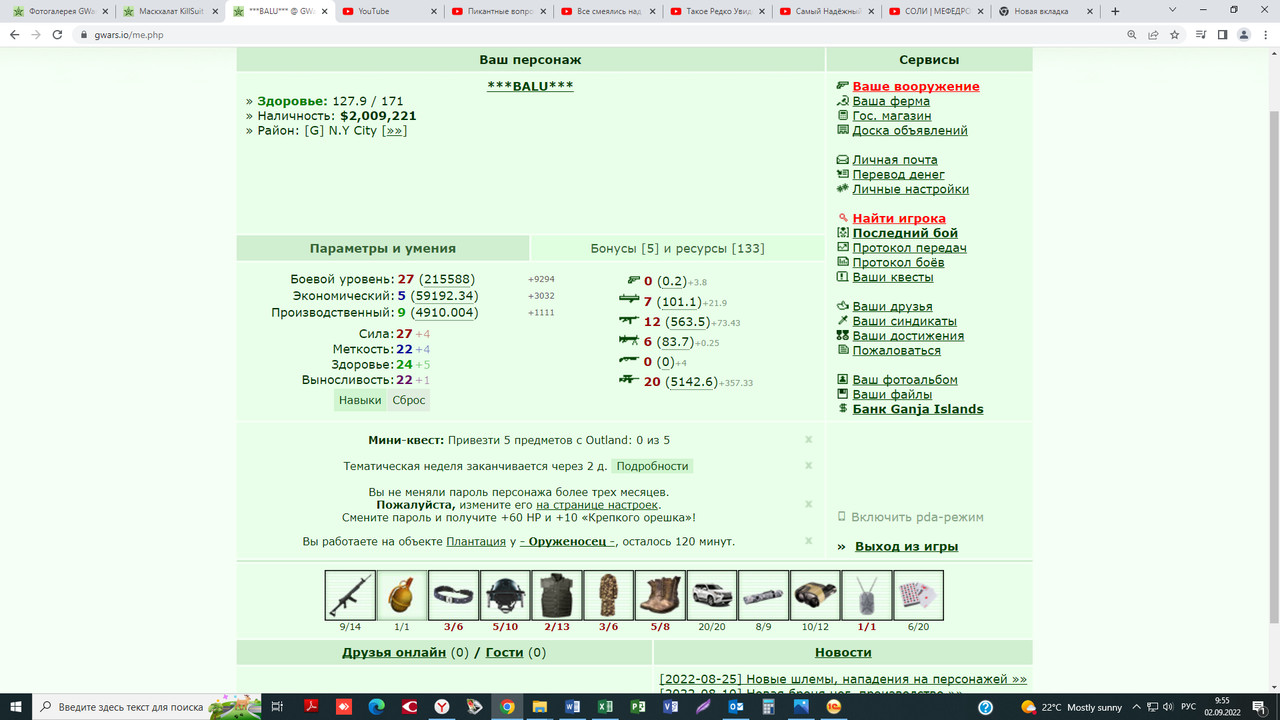Click the dollar icon beside Банк Ganja Islands

(843, 409)
